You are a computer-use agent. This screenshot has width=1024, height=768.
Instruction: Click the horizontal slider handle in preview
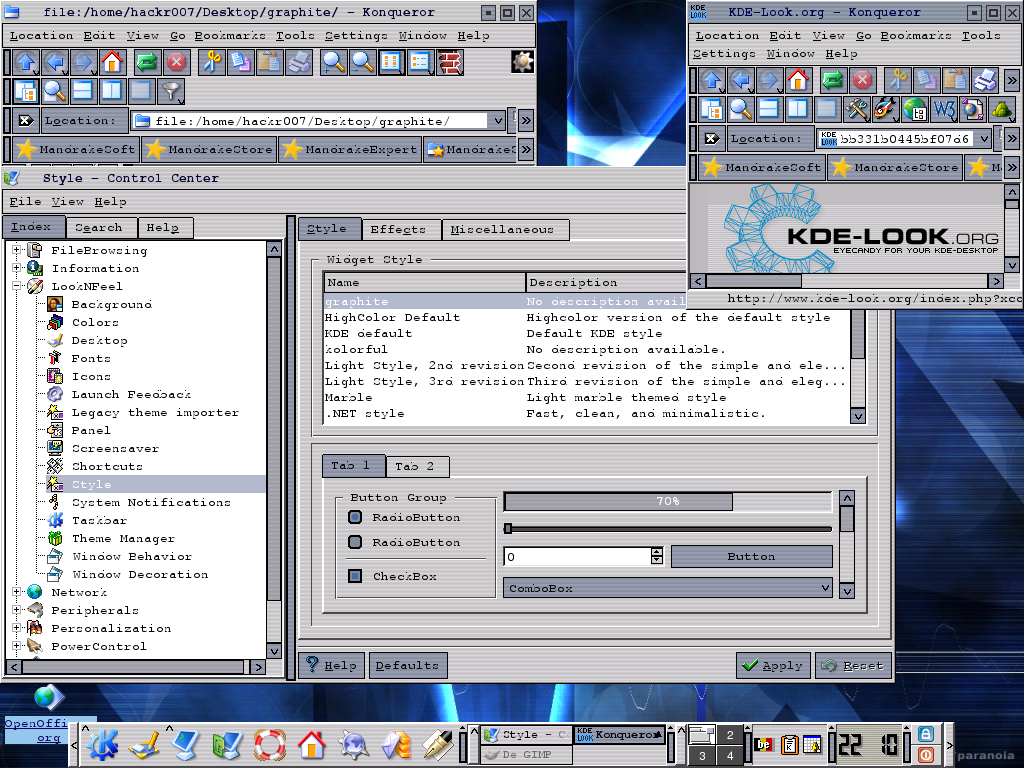click(x=507, y=528)
